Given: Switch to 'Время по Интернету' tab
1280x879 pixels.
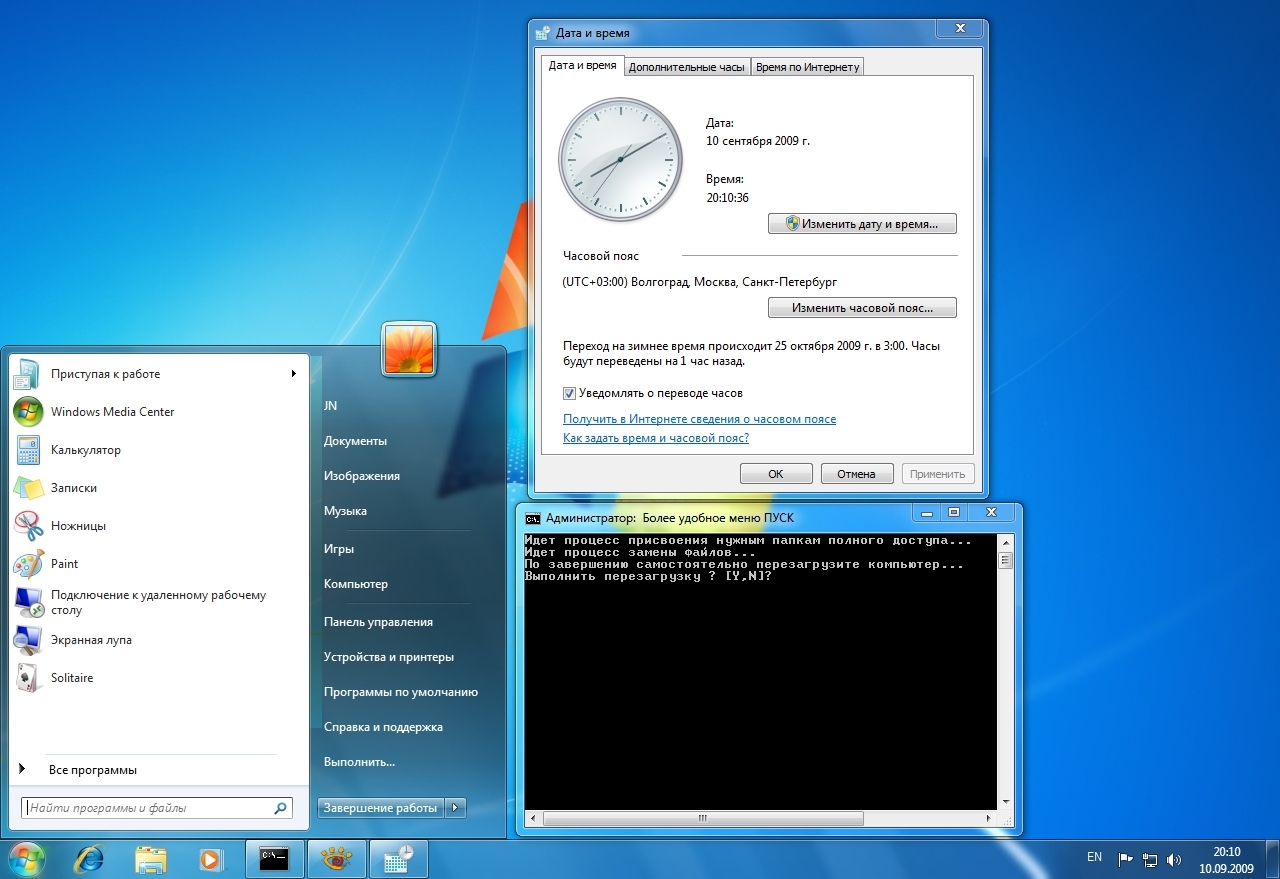Looking at the screenshot, I should point(807,67).
